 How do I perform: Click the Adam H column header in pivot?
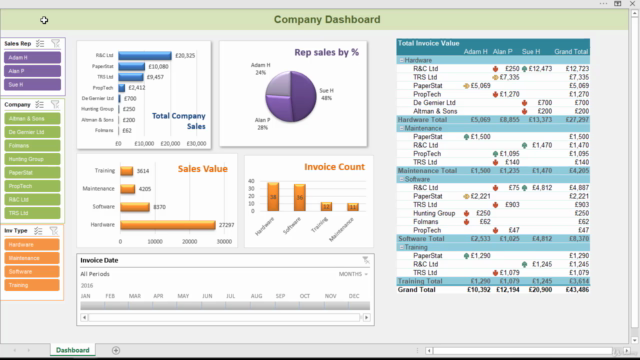(476, 52)
